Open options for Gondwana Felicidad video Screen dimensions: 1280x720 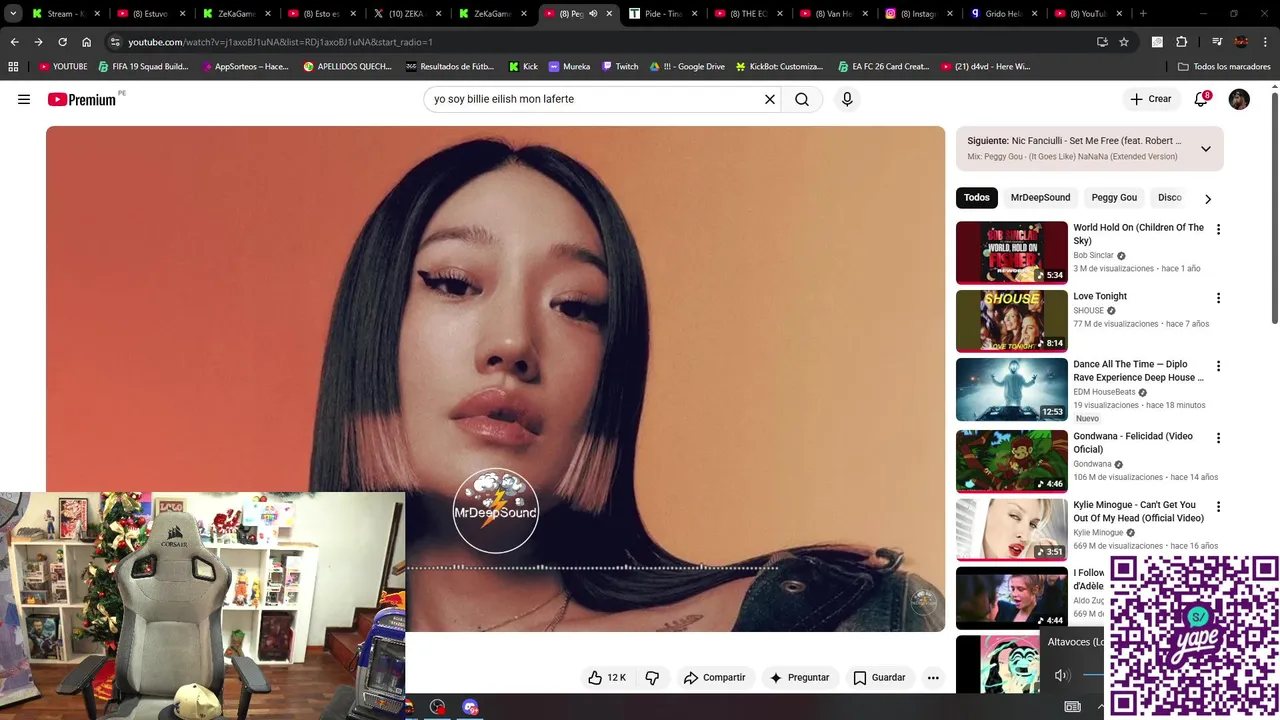[x=1218, y=438]
